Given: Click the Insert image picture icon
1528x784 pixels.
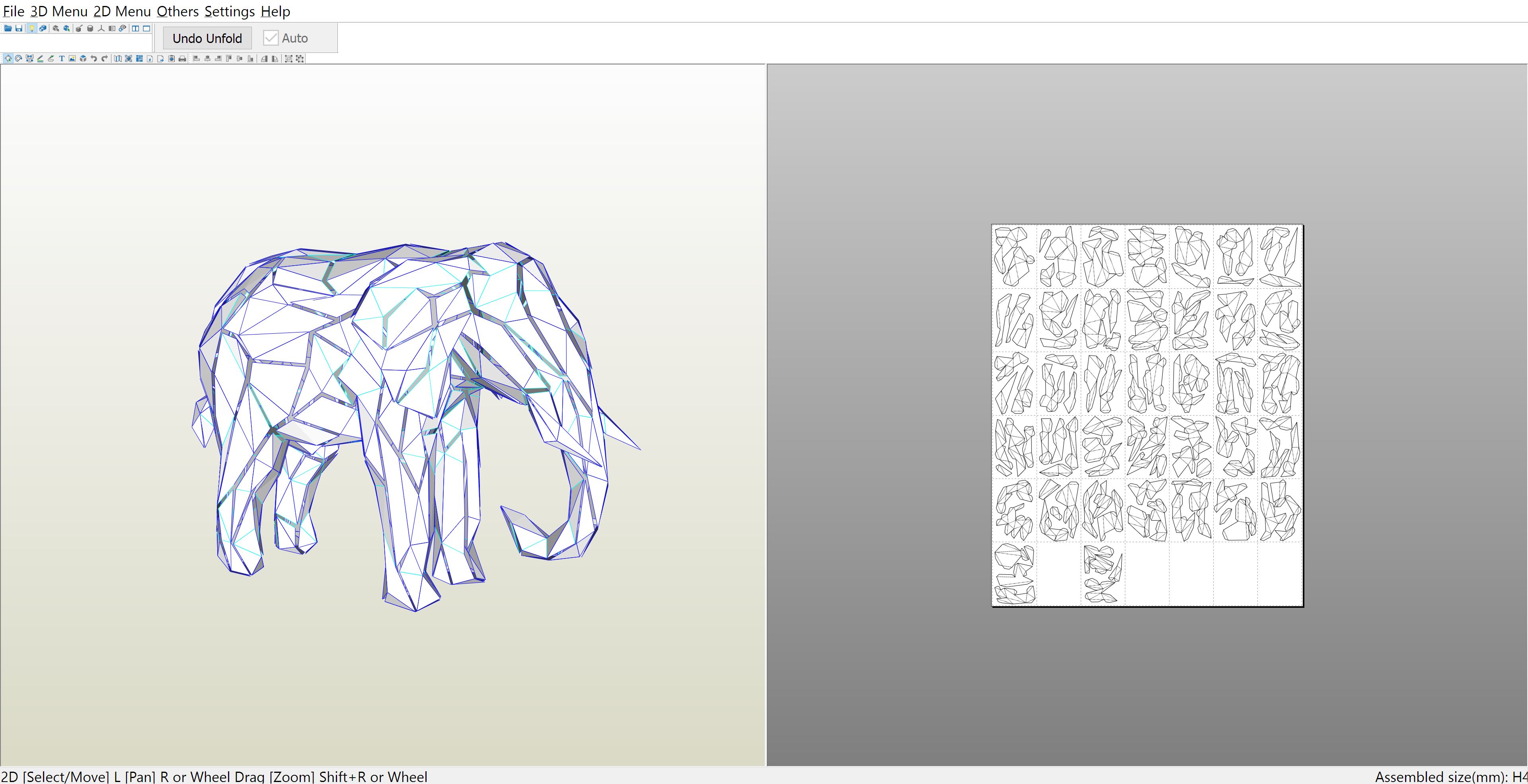Looking at the screenshot, I should coord(72,59).
